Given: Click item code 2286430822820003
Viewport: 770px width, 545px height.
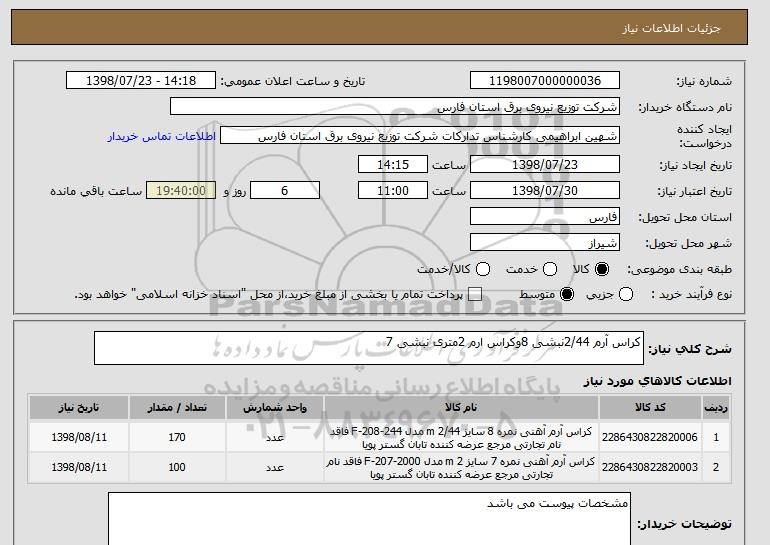Looking at the screenshot, I should coord(650,467).
